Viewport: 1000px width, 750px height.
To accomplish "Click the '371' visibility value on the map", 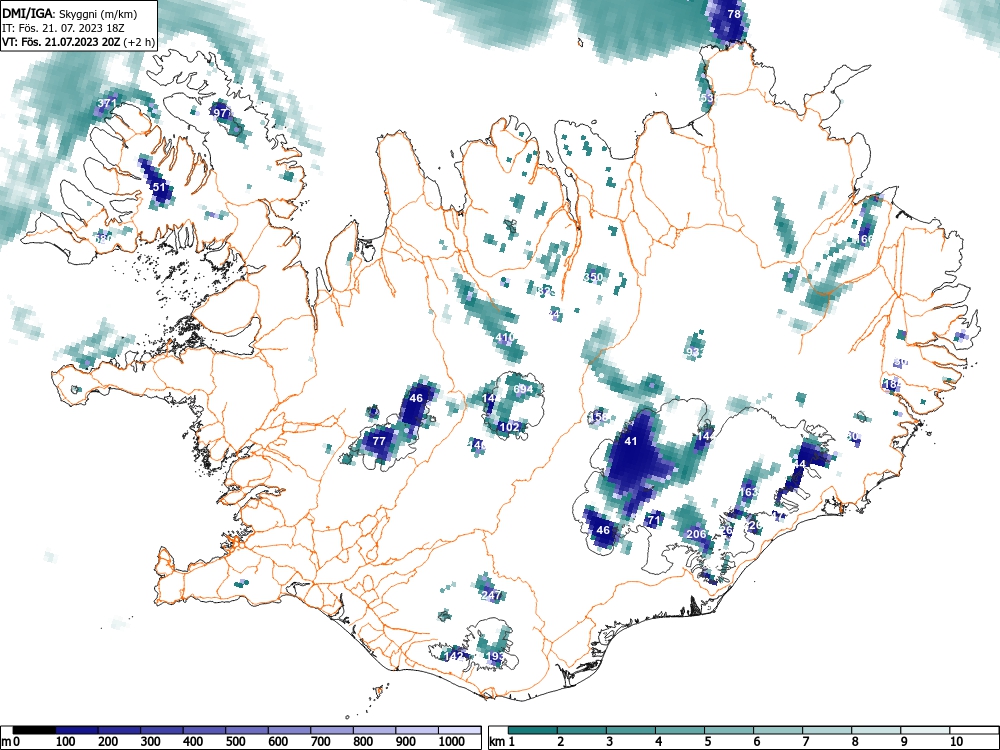I will tap(107, 103).
